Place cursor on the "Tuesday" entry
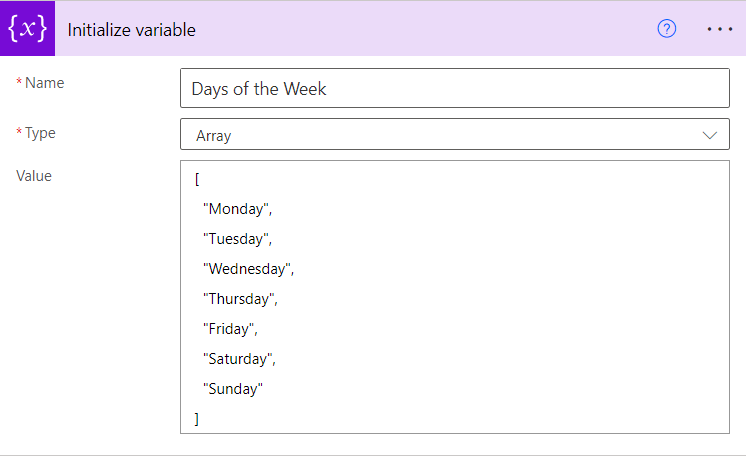746x456 pixels. pyautogui.click(x=237, y=239)
